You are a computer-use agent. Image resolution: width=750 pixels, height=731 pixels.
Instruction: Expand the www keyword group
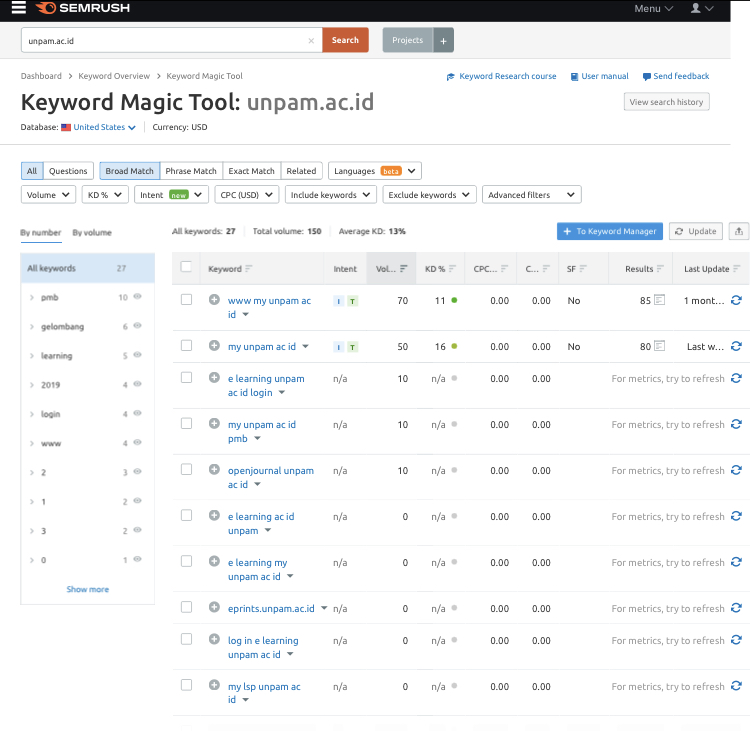pyautogui.click(x=32, y=443)
